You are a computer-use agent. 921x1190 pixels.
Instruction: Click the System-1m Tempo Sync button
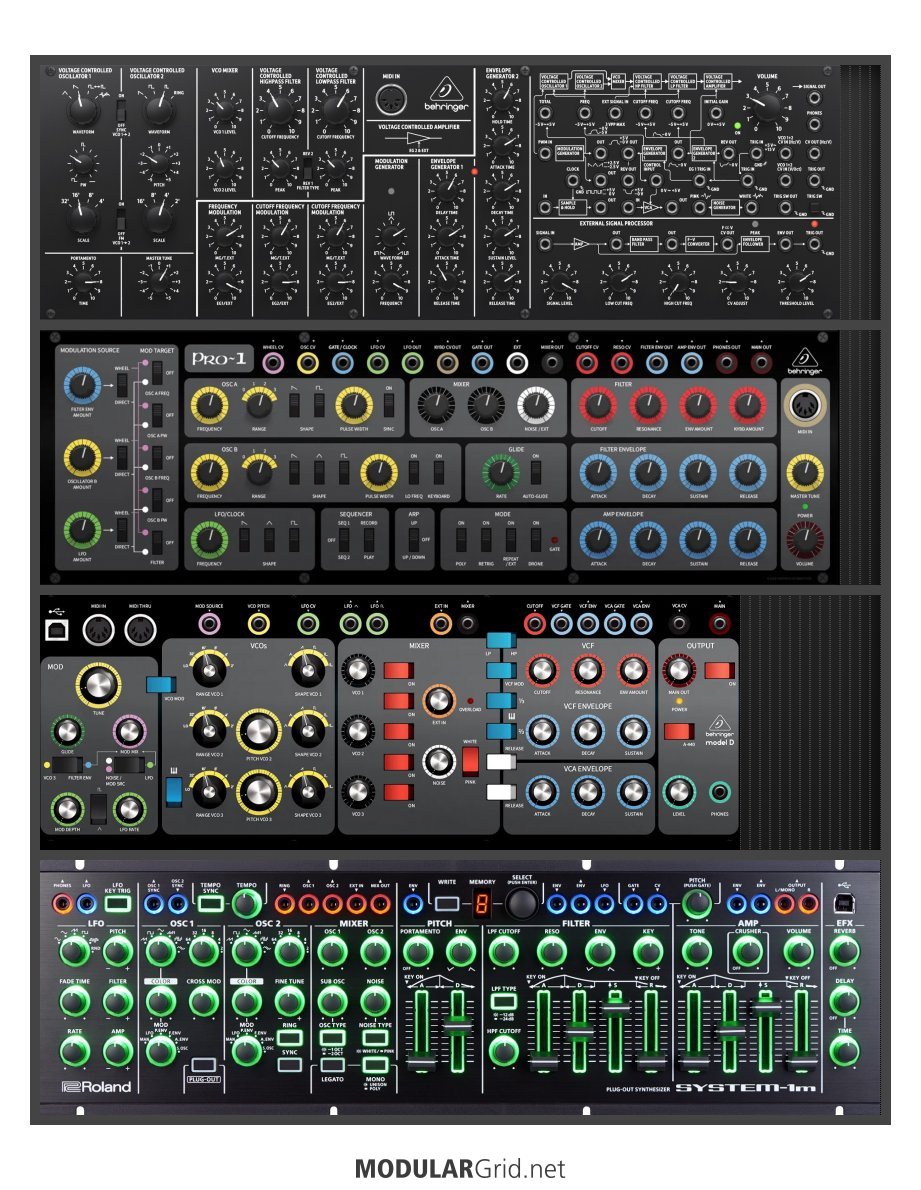point(210,903)
